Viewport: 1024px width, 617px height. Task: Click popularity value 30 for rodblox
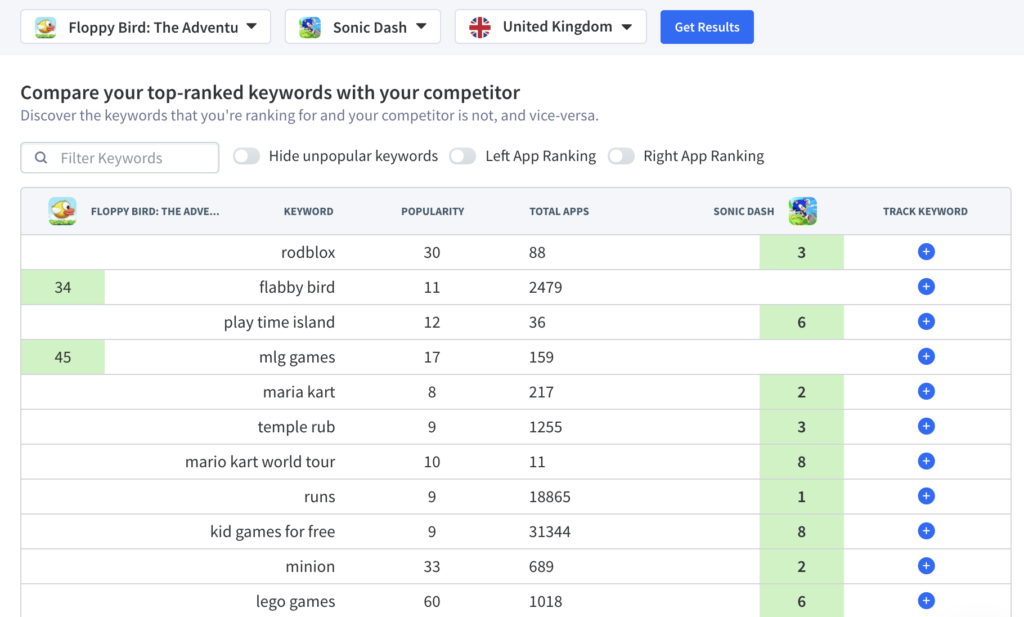(x=432, y=253)
